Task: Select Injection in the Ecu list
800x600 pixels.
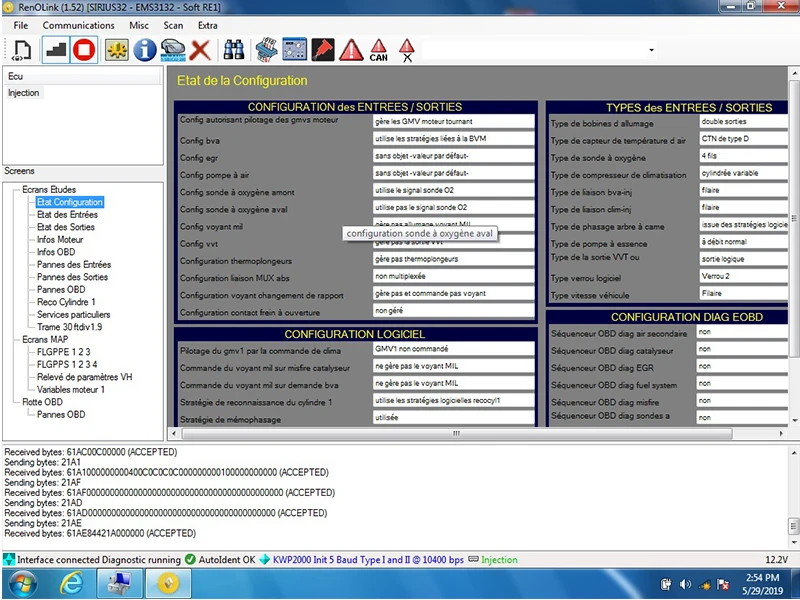Action: pos(23,92)
